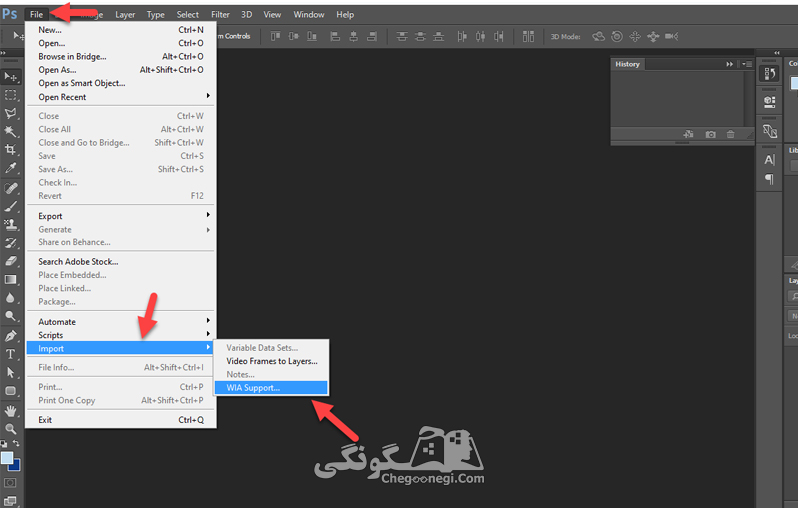Select the Dodge tool
Viewport: 798px width, 508px height.
10,316
